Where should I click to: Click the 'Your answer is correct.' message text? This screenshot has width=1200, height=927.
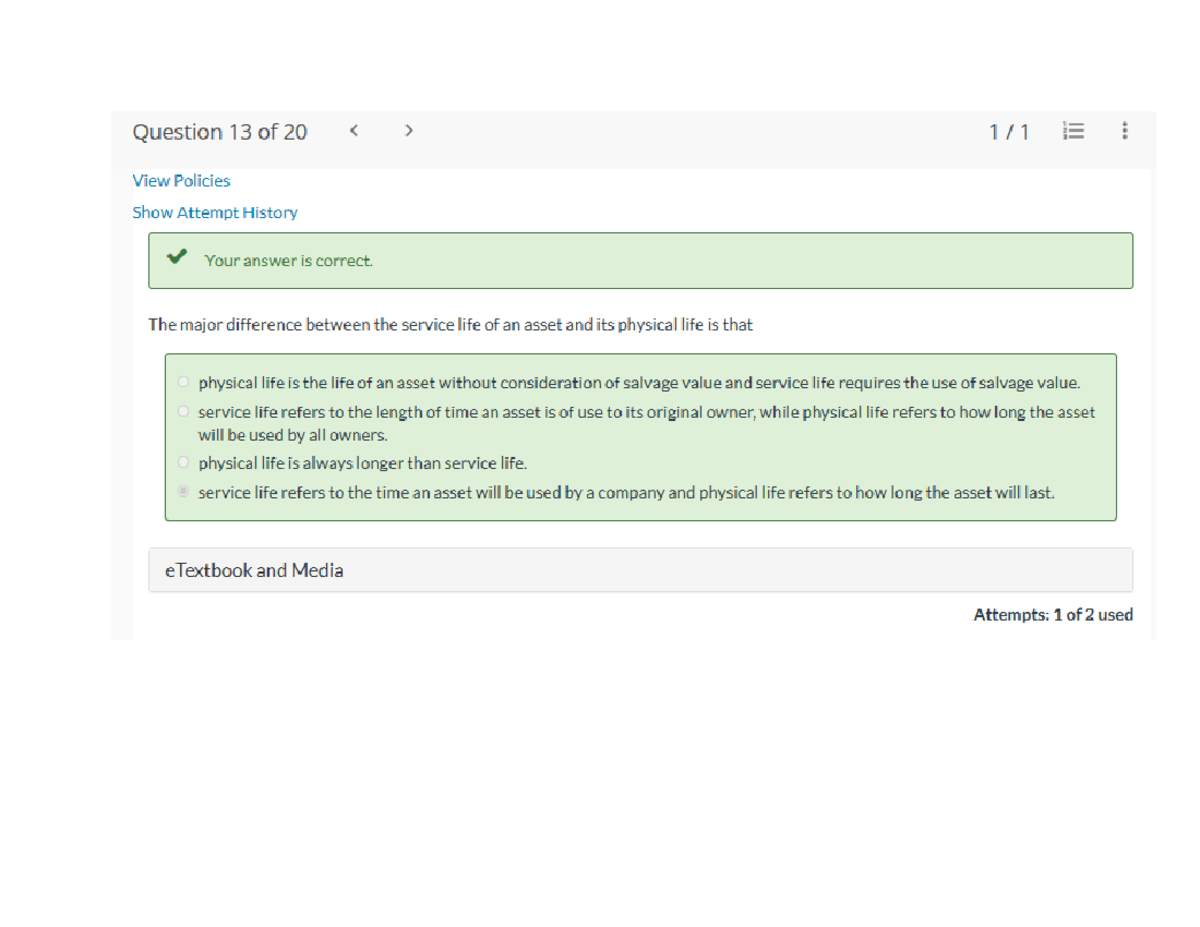[x=289, y=260]
